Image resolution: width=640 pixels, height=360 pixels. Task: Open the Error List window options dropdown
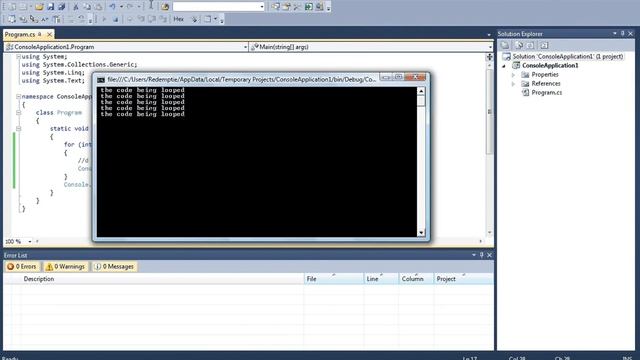(x=474, y=255)
